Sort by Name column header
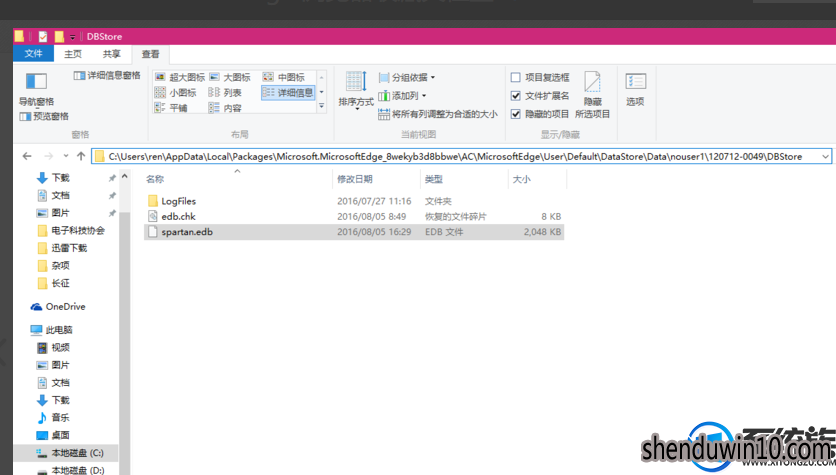This screenshot has height=475, width=836. point(237,179)
